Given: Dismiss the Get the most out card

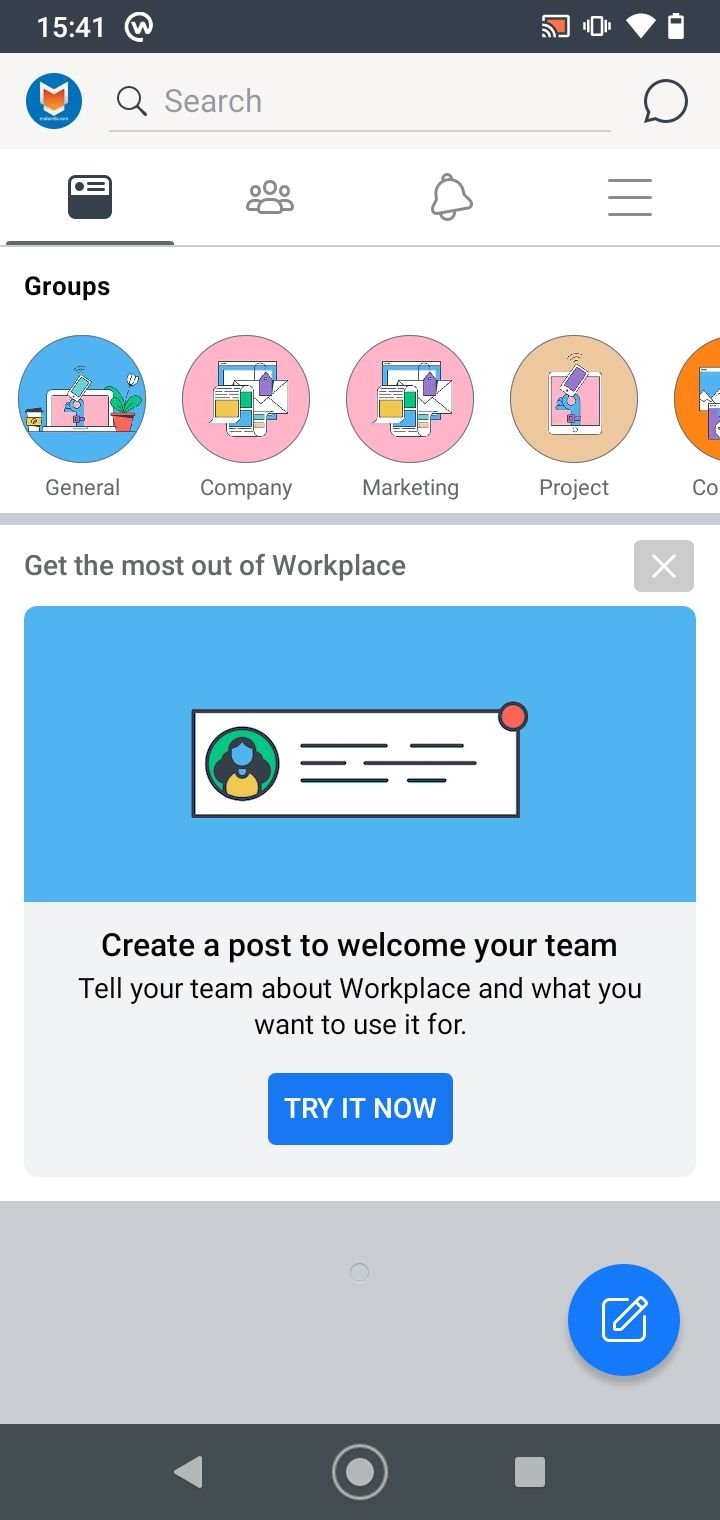Looking at the screenshot, I should 664,566.
